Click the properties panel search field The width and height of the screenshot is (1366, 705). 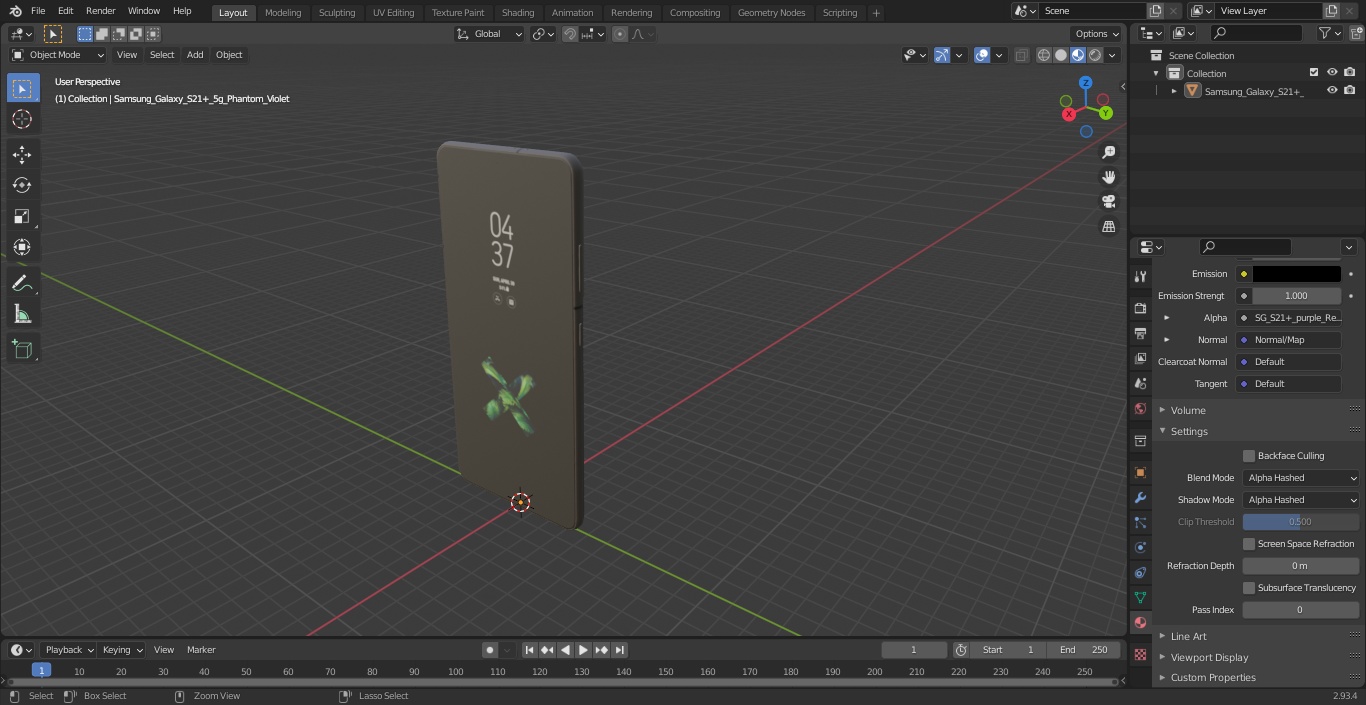1245,247
